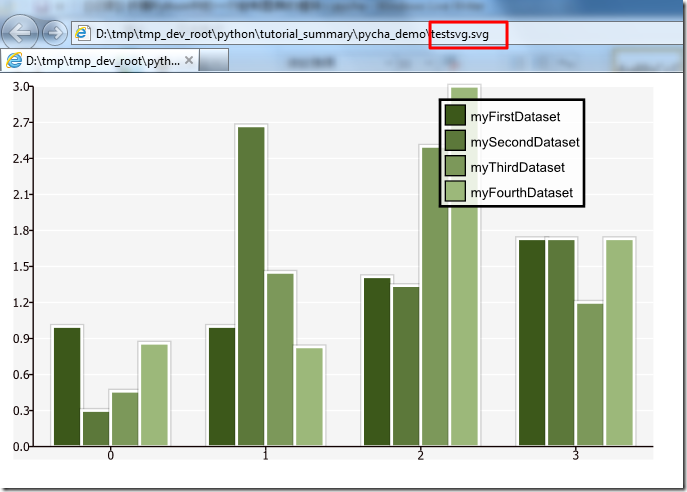Click the myFirstDataset legend color swatch

[x=455, y=115]
